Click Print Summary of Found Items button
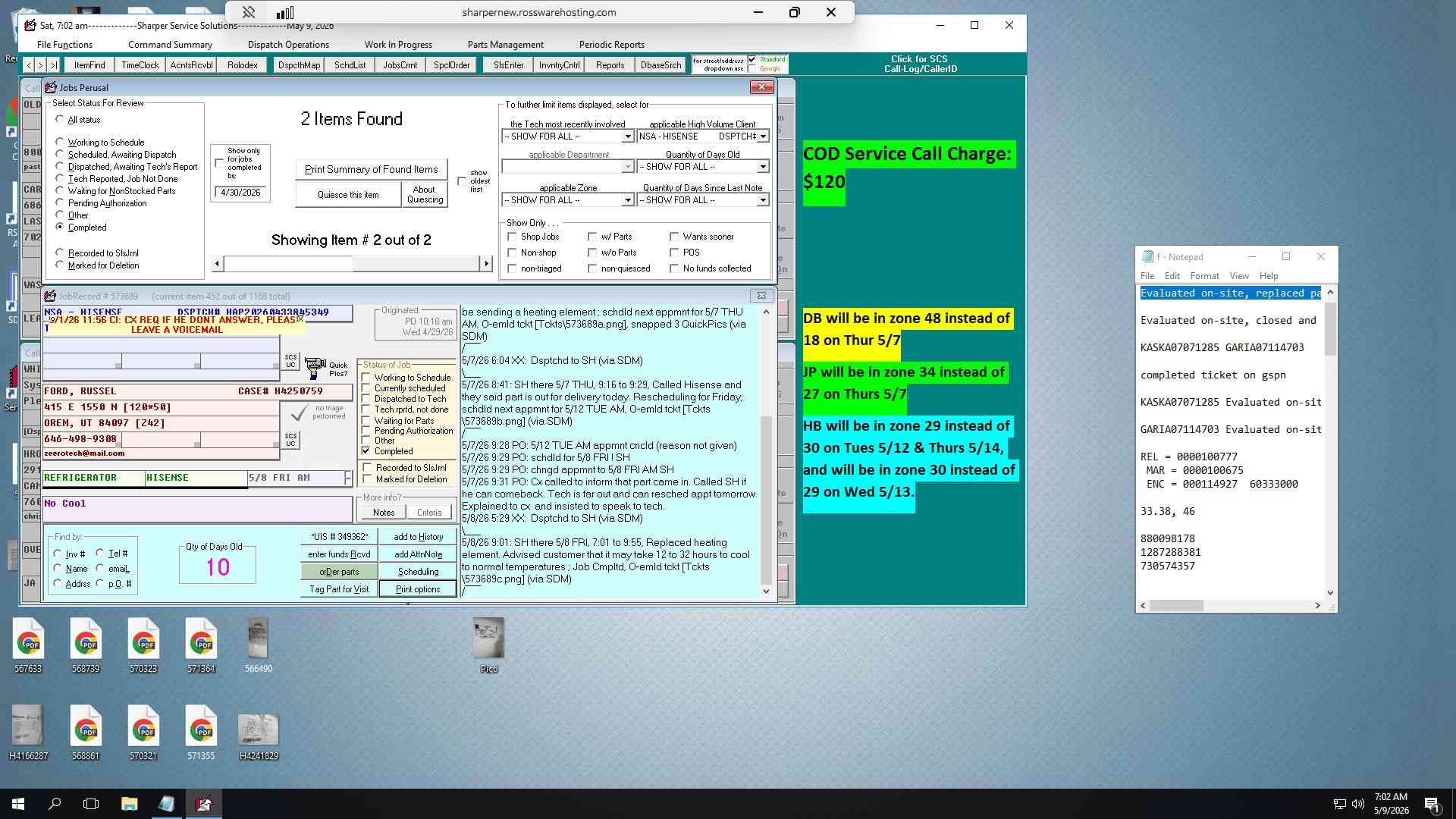Screen dimensions: 1456x819 tap(371, 169)
